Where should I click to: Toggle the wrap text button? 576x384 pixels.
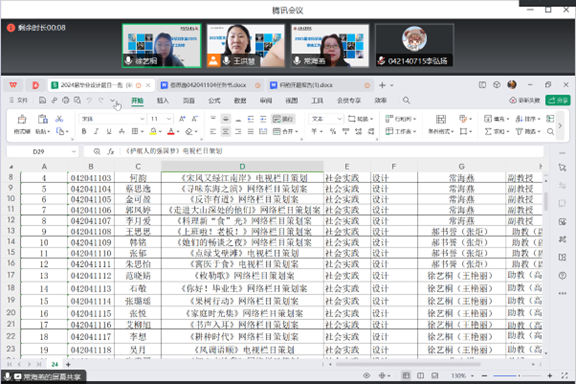click(x=283, y=119)
